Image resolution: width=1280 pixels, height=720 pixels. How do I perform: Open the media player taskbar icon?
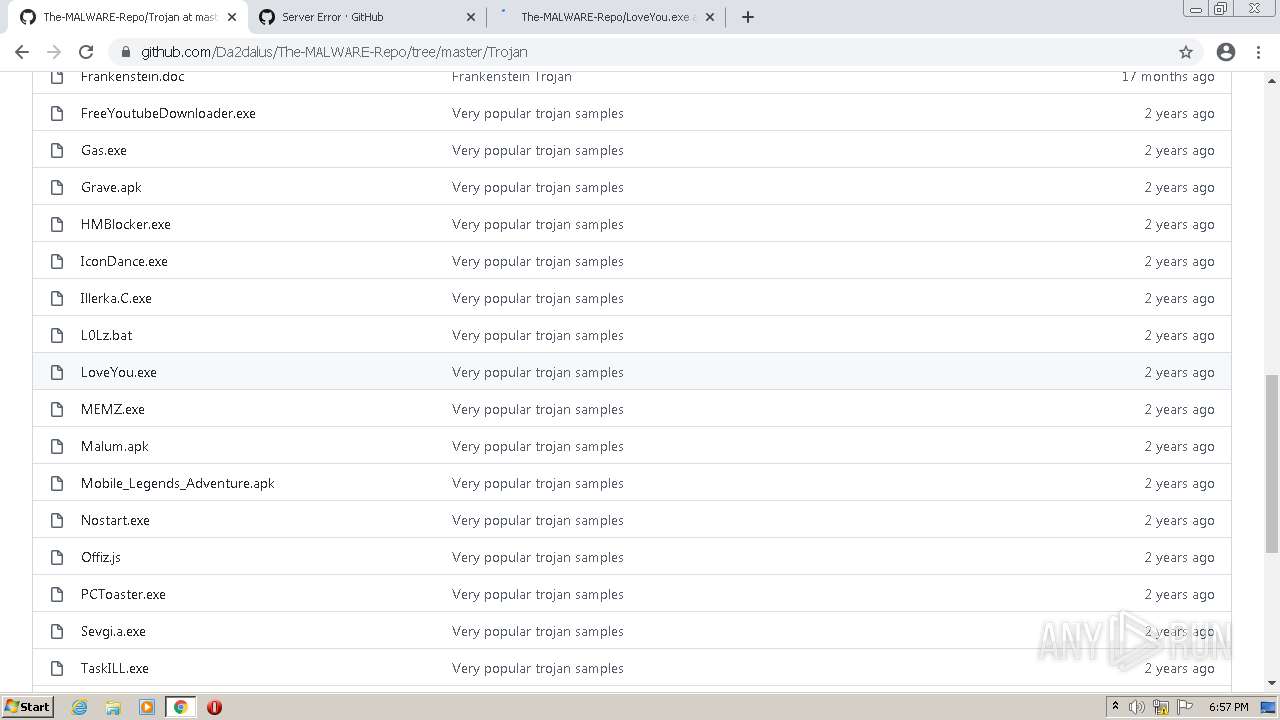pos(147,707)
